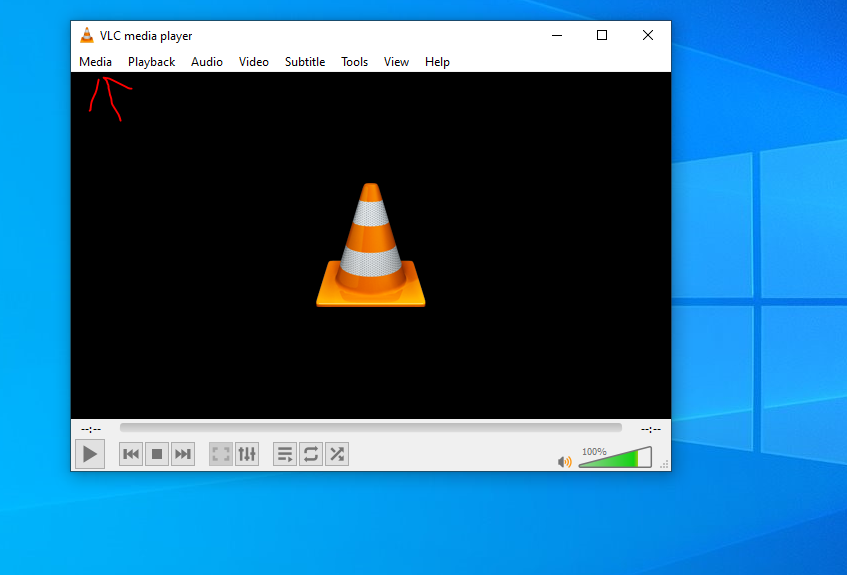Mute audio with speaker icon
The height and width of the screenshot is (575, 847).
[564, 462]
